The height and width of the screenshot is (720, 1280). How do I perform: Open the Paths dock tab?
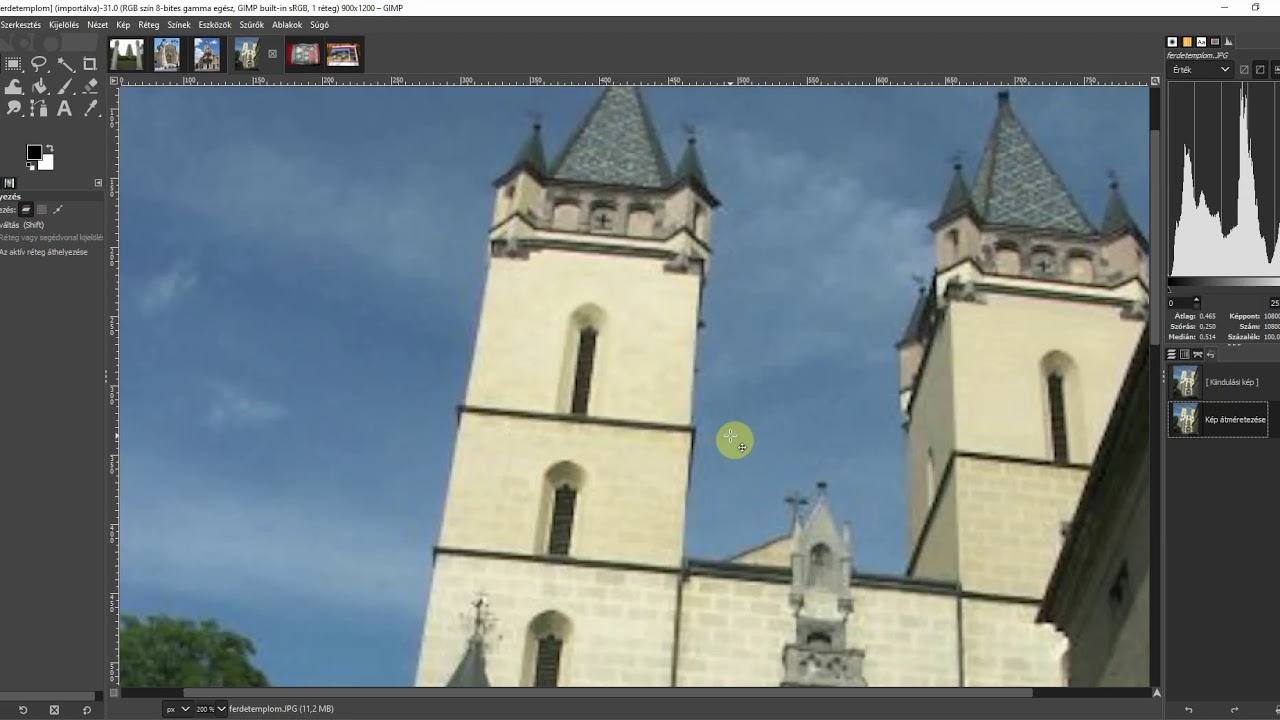click(x=1198, y=355)
